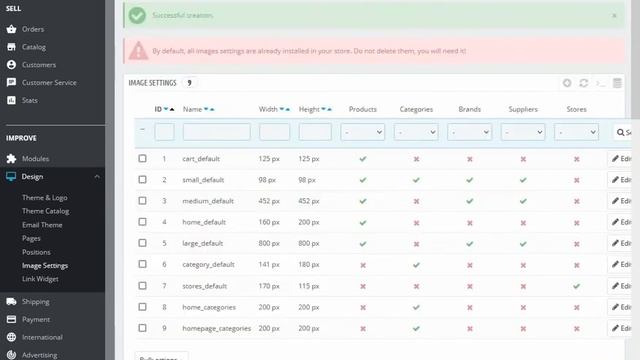Close the successful creation alert
This screenshot has height=360, width=640.
coord(614,16)
